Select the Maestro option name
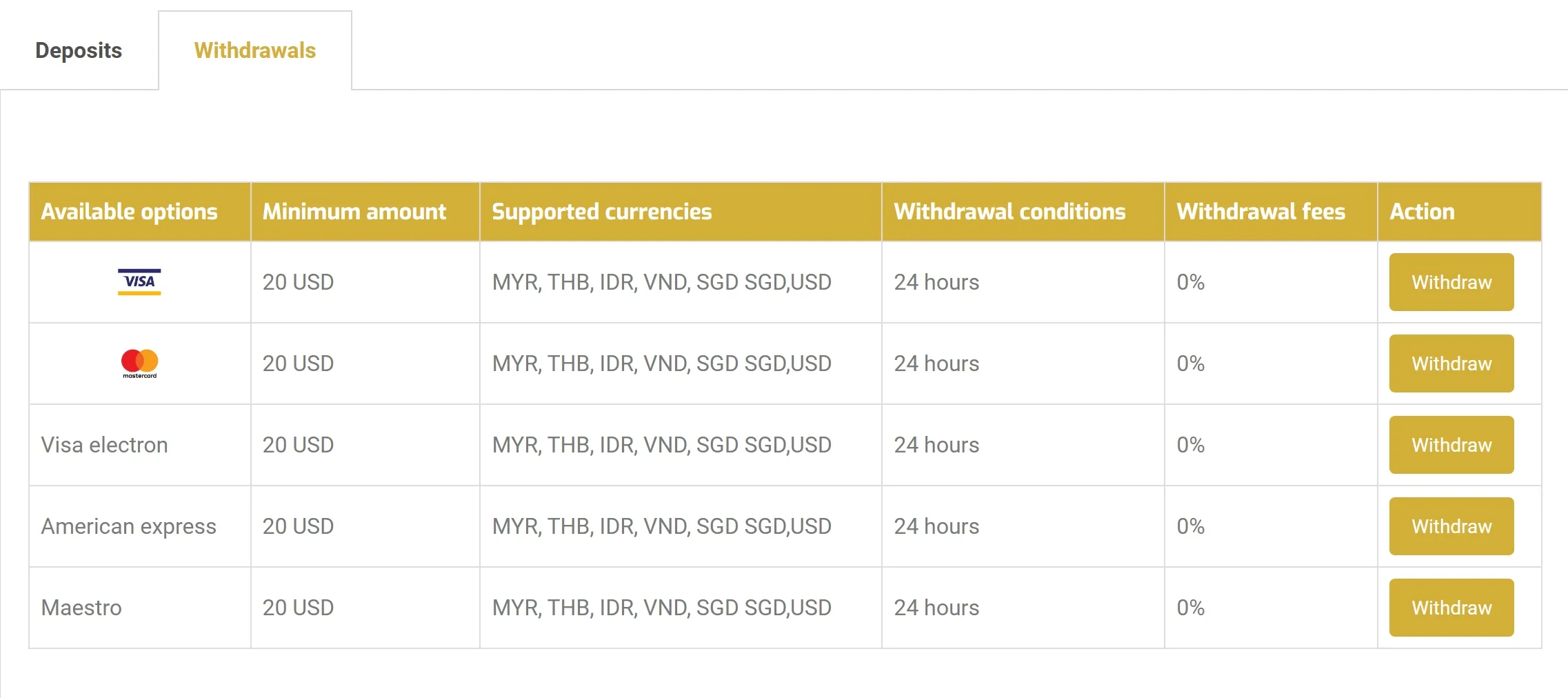This screenshot has height=698, width=1568. pos(81,608)
